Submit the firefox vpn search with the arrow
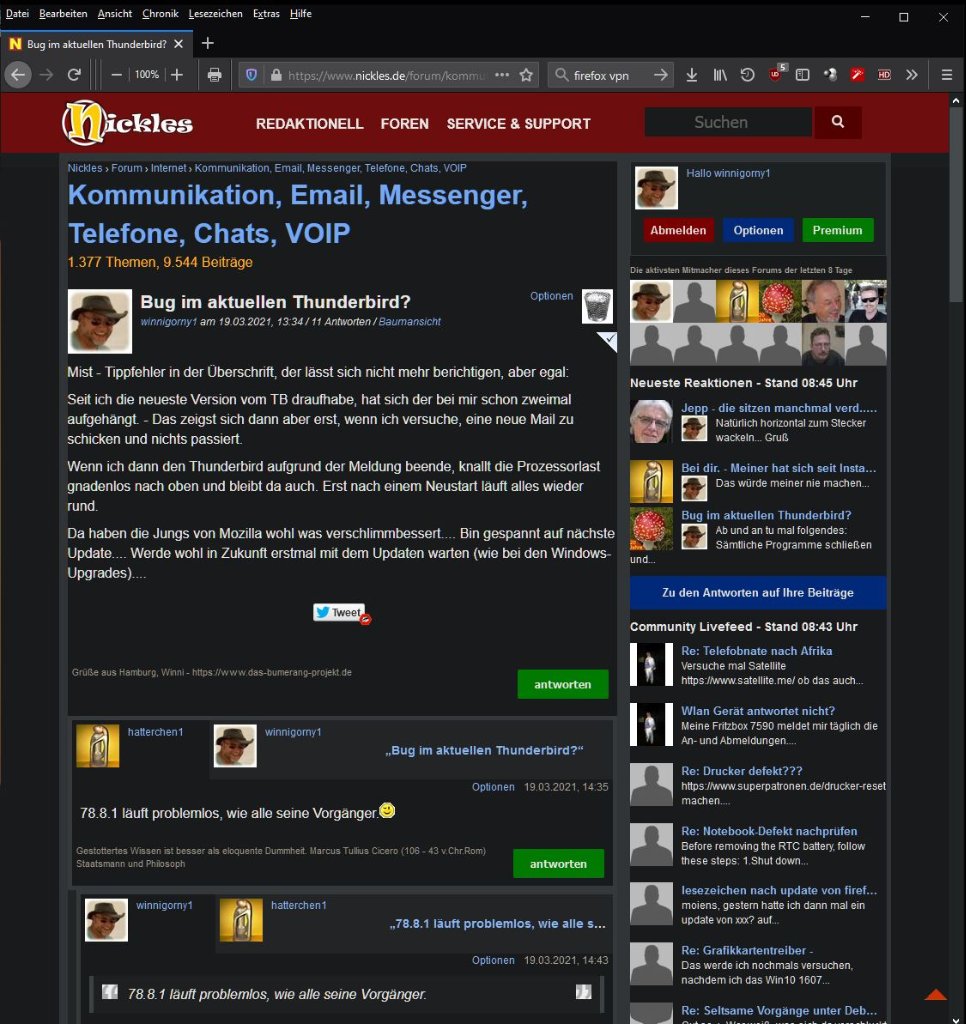This screenshot has height=1024, width=966. [660, 75]
